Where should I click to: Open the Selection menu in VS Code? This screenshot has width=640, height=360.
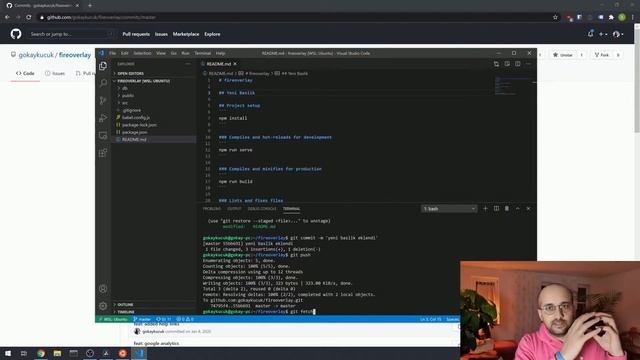(x=142, y=53)
